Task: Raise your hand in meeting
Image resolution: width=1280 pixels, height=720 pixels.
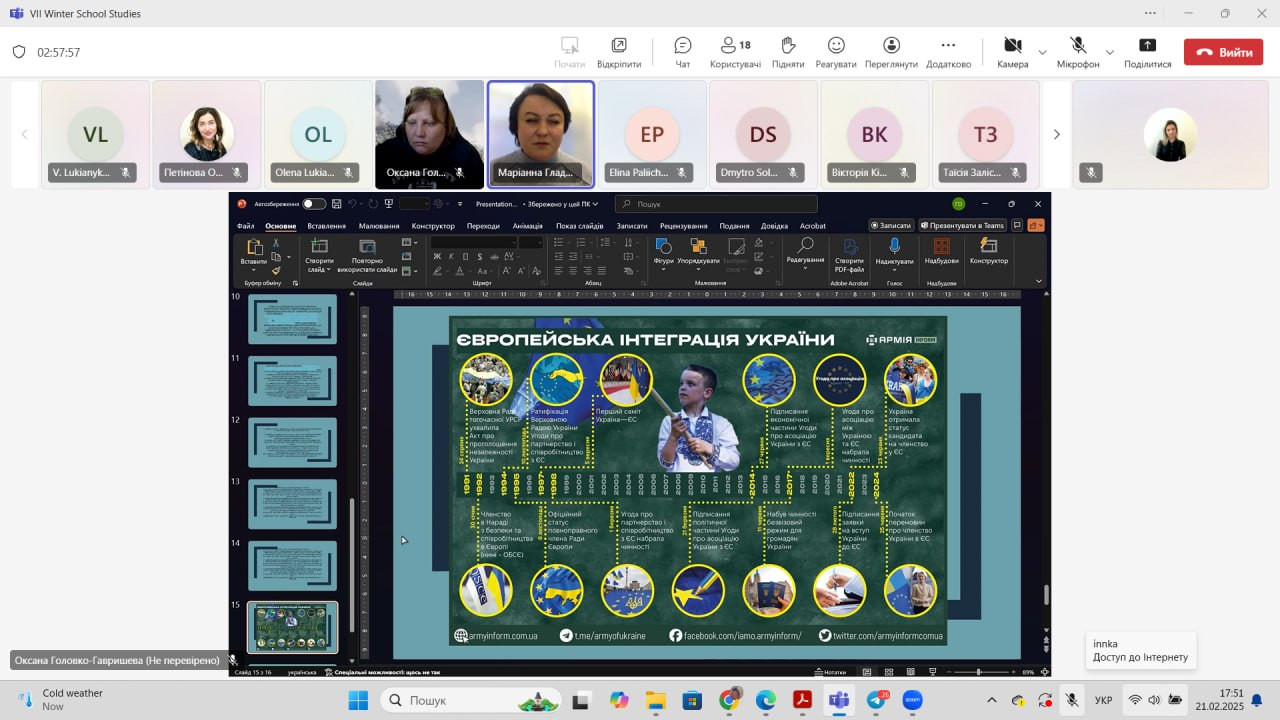Action: click(x=788, y=51)
